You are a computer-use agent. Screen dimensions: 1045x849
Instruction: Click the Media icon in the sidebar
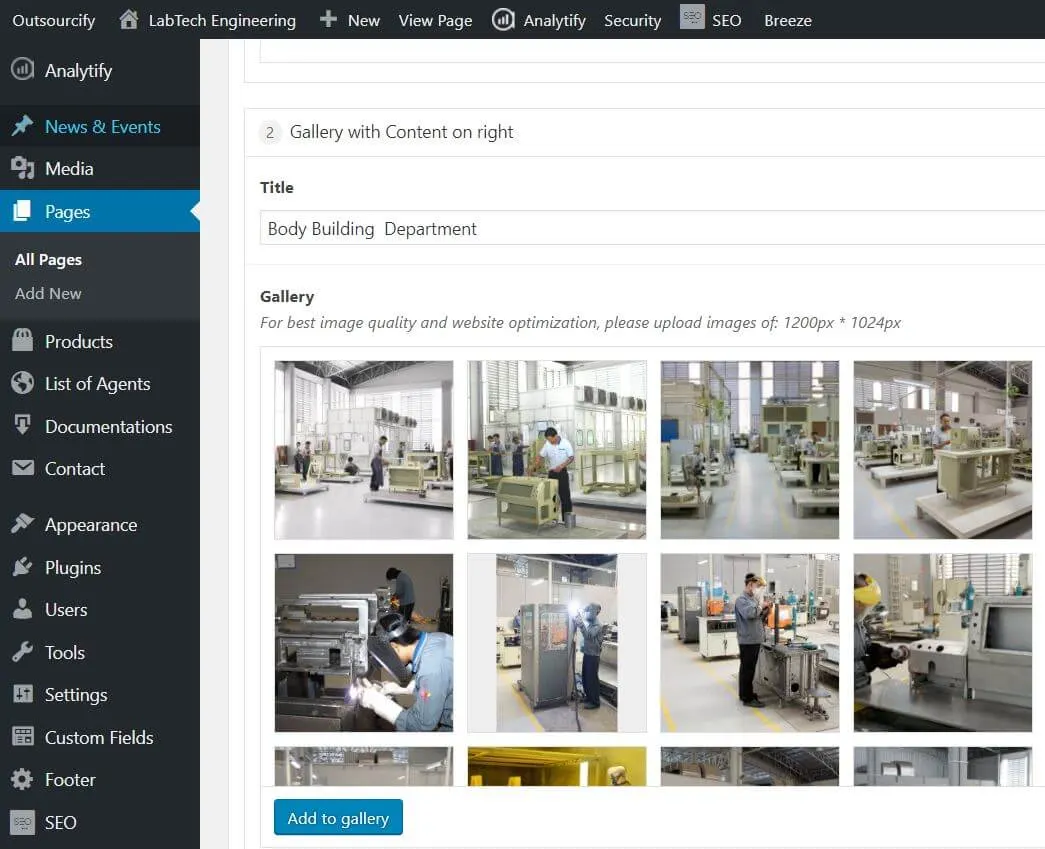click(x=22, y=168)
